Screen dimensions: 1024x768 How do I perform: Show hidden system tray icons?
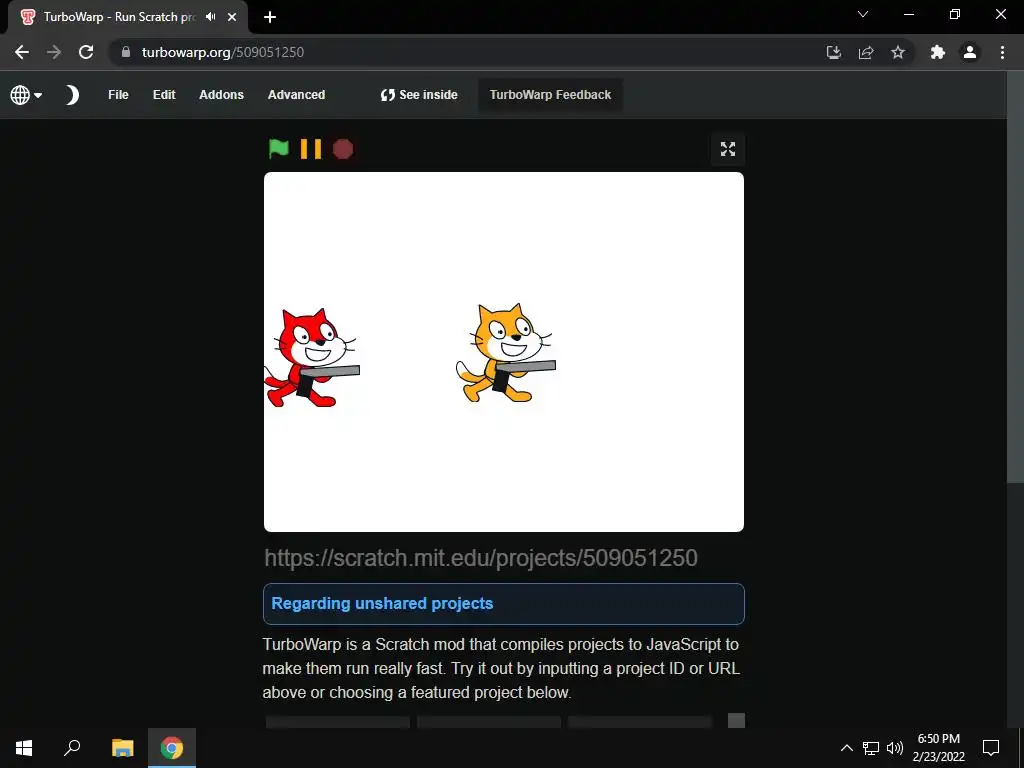846,748
